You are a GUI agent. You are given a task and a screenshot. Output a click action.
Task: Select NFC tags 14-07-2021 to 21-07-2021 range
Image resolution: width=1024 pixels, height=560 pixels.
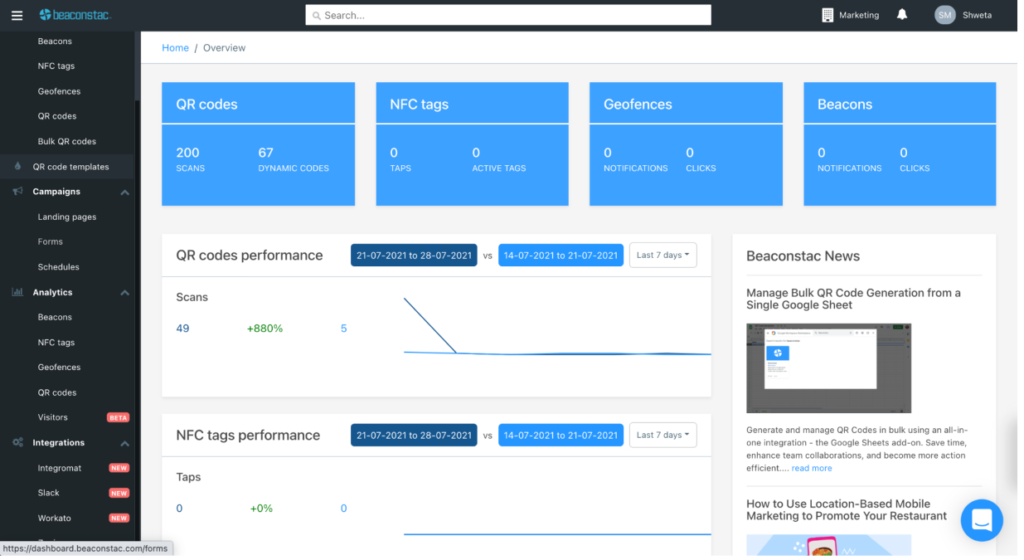pyautogui.click(x=561, y=436)
